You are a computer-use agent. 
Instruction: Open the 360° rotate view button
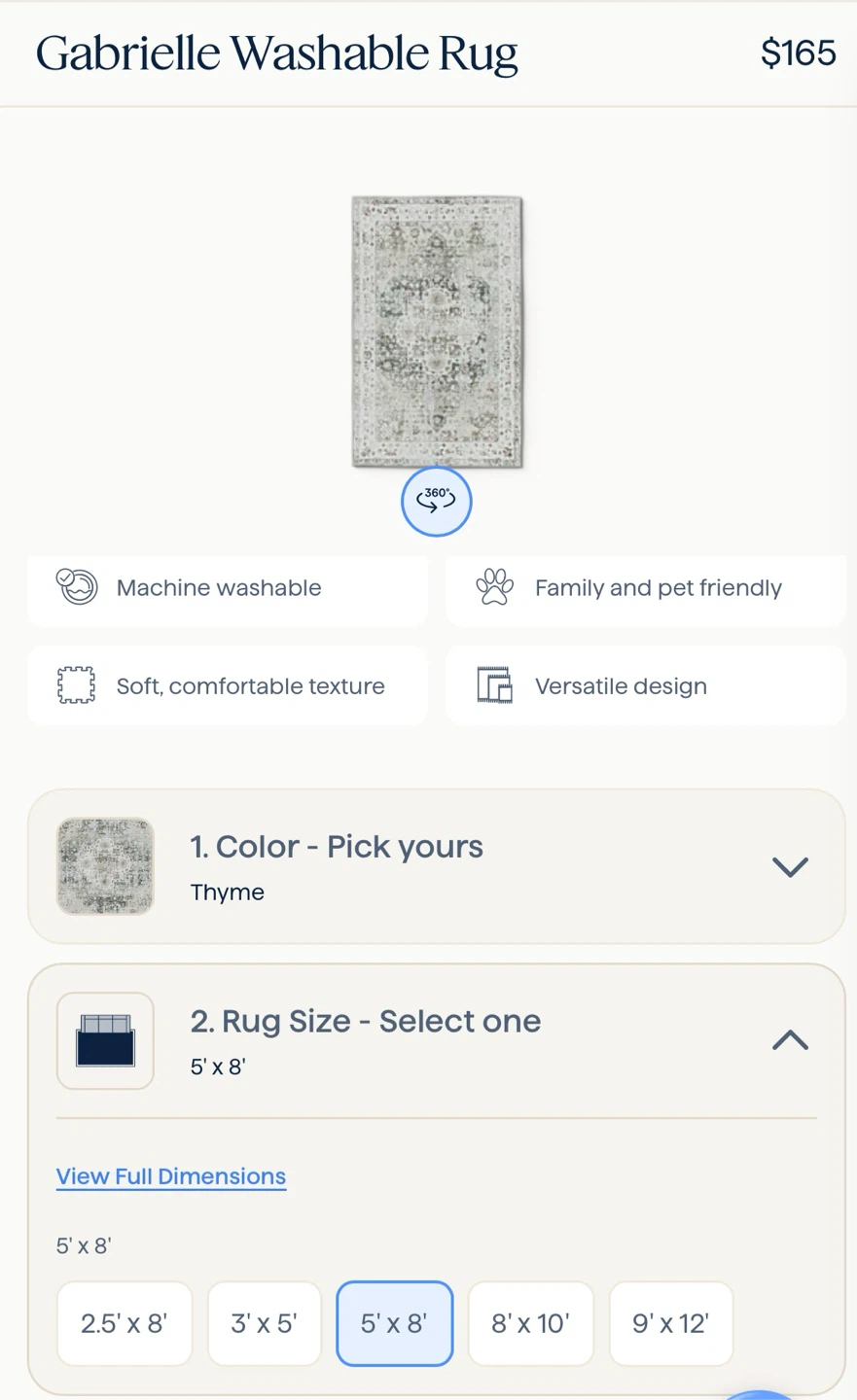tap(437, 502)
